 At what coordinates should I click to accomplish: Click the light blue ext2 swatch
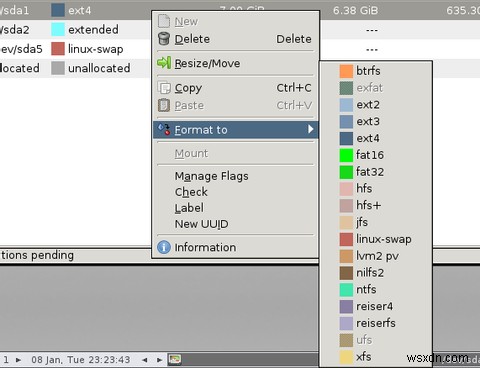(346, 105)
